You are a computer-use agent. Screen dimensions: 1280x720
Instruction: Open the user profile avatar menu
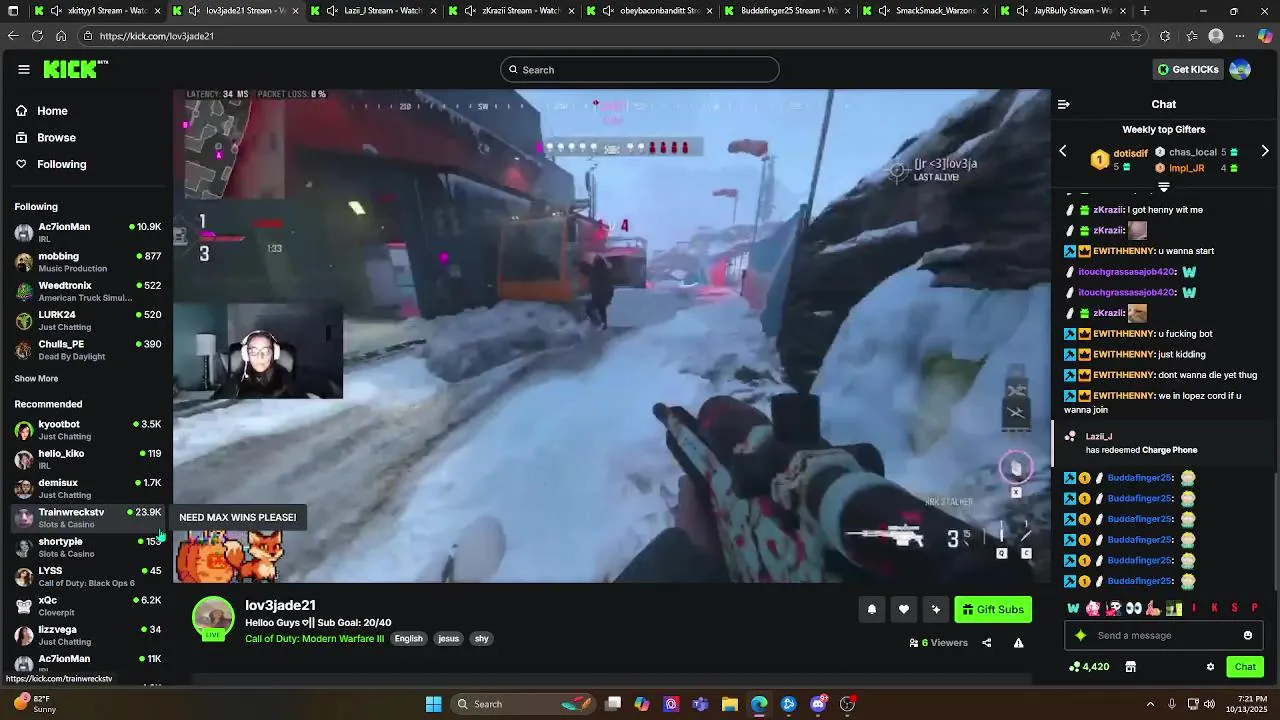(x=1240, y=69)
